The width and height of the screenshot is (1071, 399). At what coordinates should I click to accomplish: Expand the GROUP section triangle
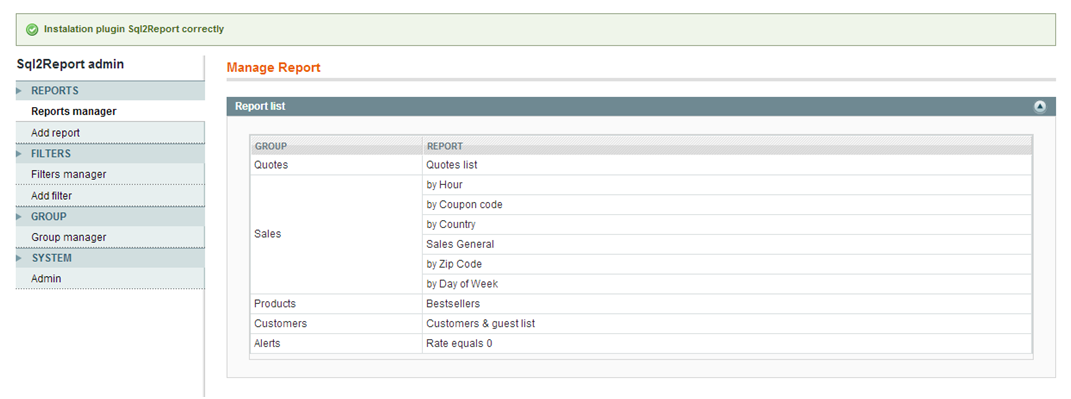[x=19, y=217]
